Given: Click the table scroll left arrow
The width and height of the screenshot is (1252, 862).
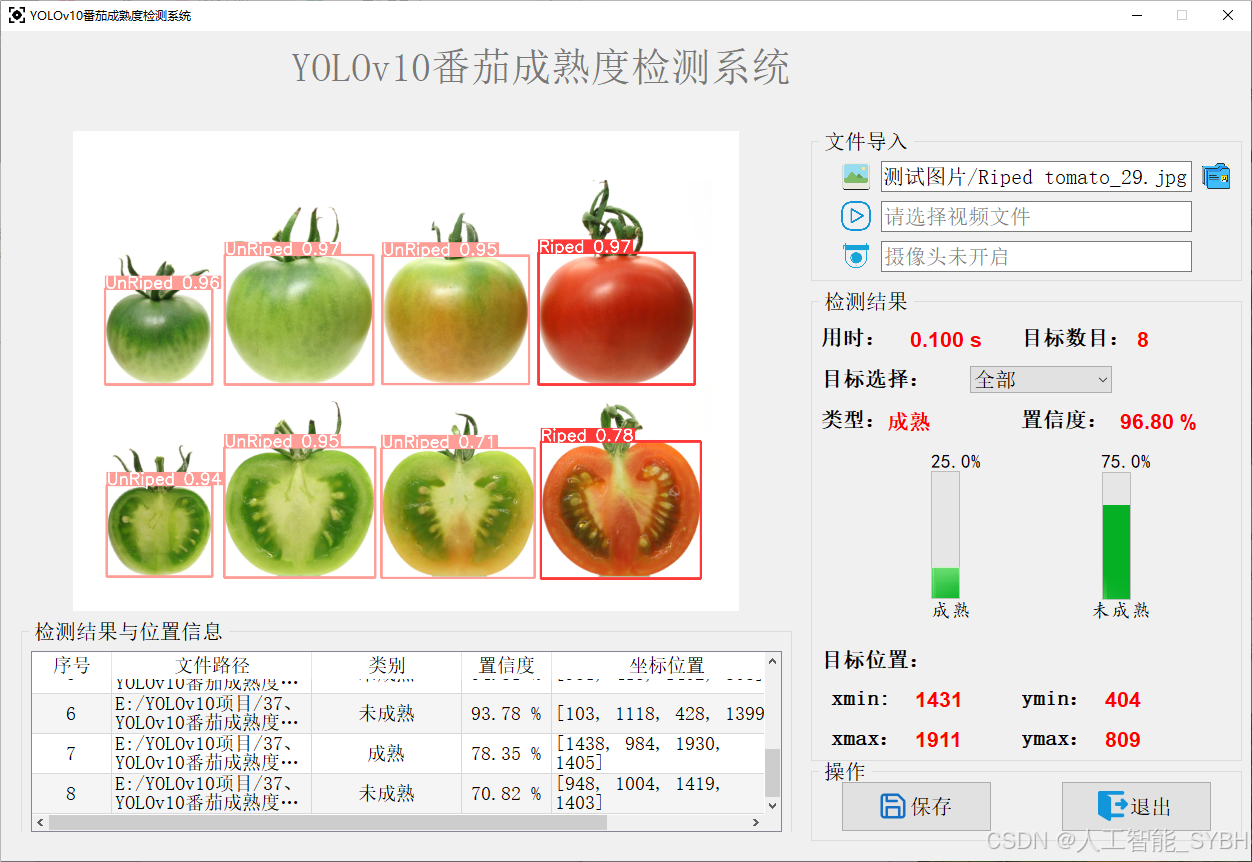Looking at the screenshot, I should (40, 823).
